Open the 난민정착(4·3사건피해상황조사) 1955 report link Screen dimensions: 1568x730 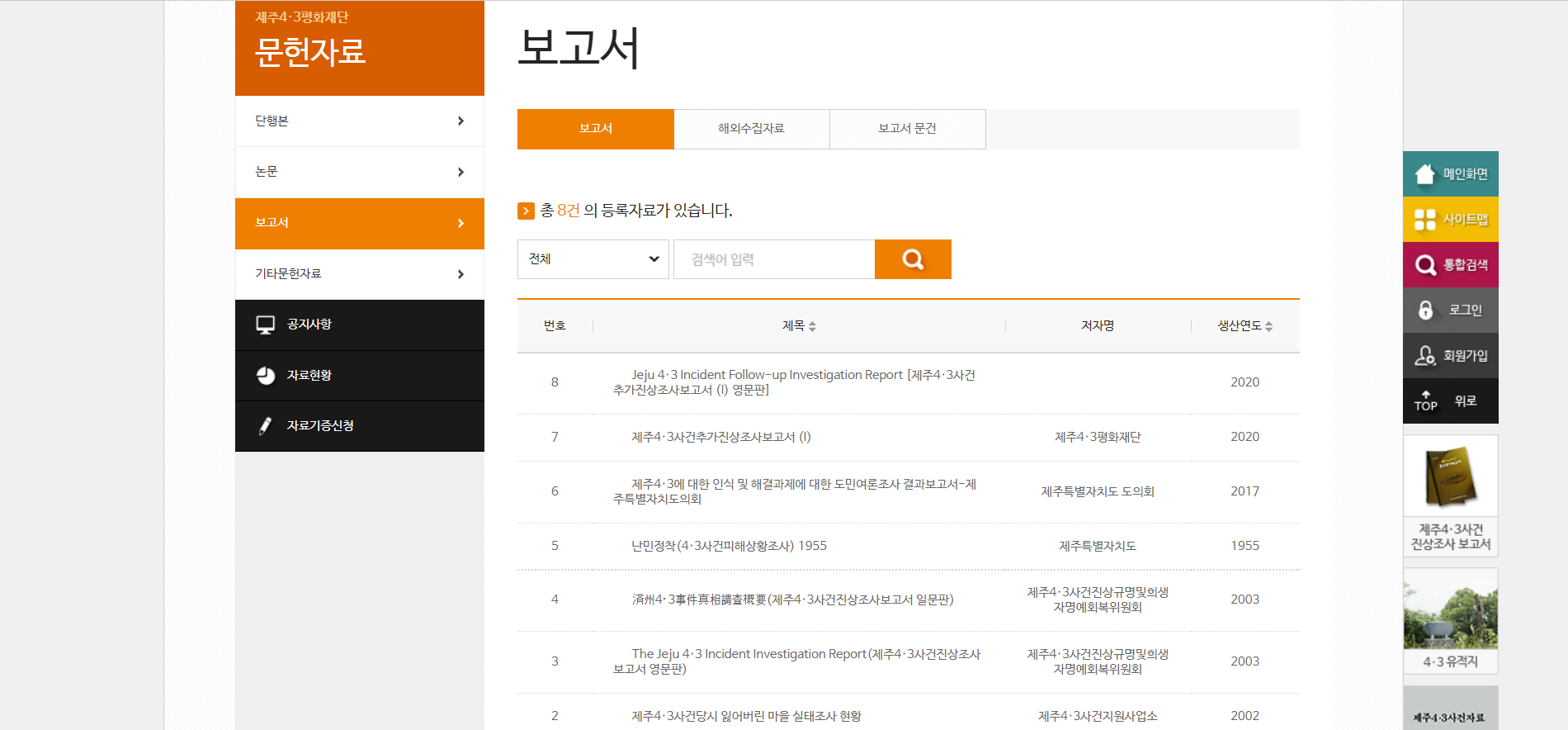click(x=729, y=546)
